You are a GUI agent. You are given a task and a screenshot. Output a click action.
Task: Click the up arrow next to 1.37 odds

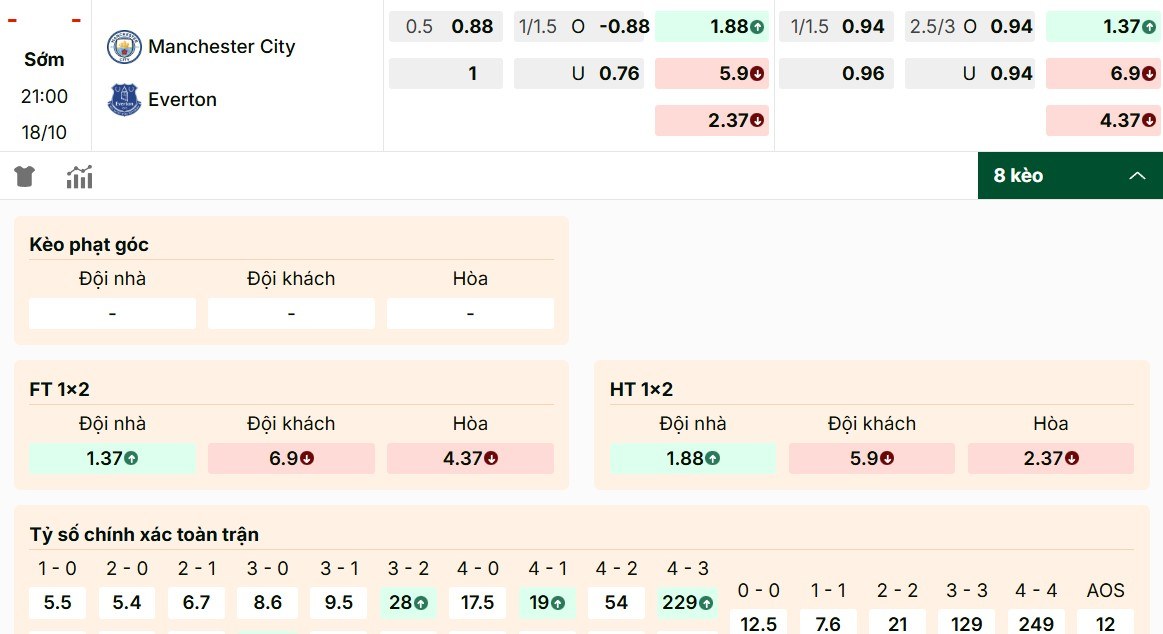(1150, 27)
